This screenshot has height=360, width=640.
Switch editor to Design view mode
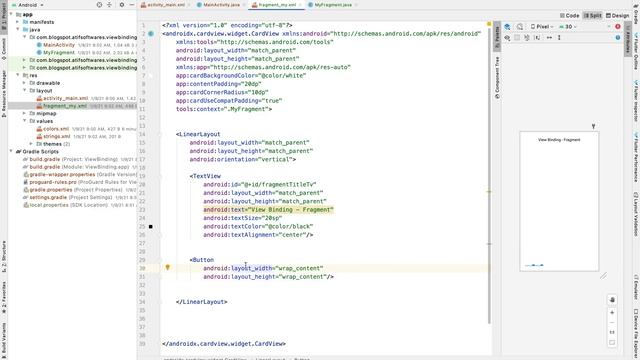click(x=617, y=16)
